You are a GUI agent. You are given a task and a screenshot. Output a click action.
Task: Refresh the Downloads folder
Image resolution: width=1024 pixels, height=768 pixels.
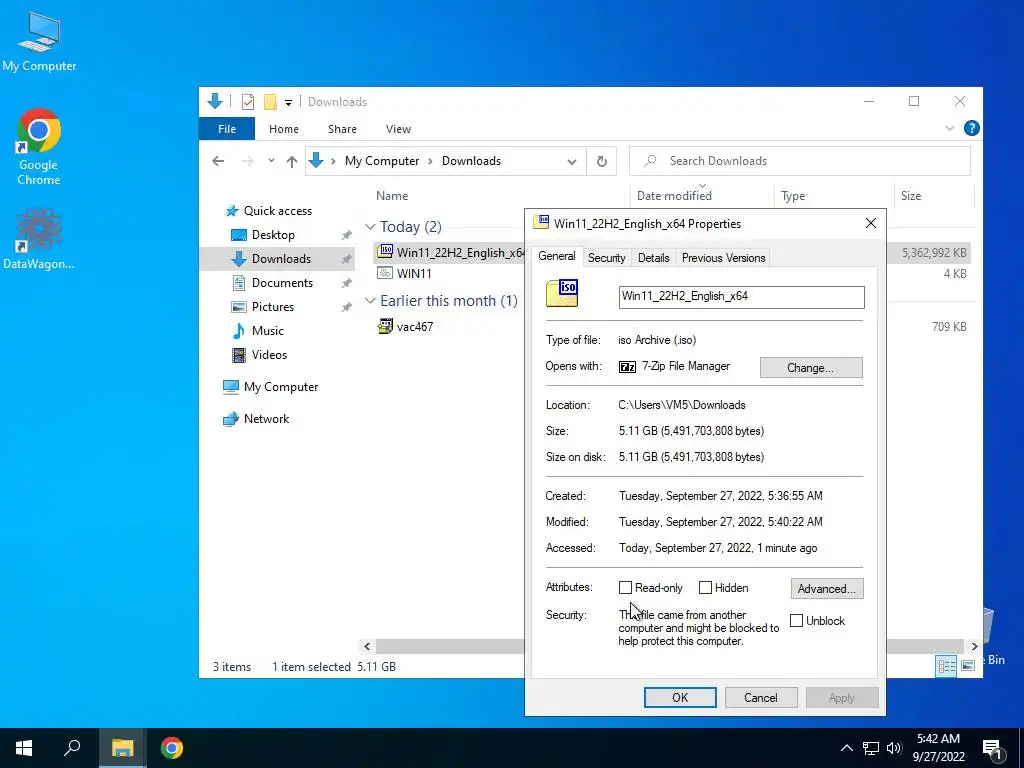601,161
